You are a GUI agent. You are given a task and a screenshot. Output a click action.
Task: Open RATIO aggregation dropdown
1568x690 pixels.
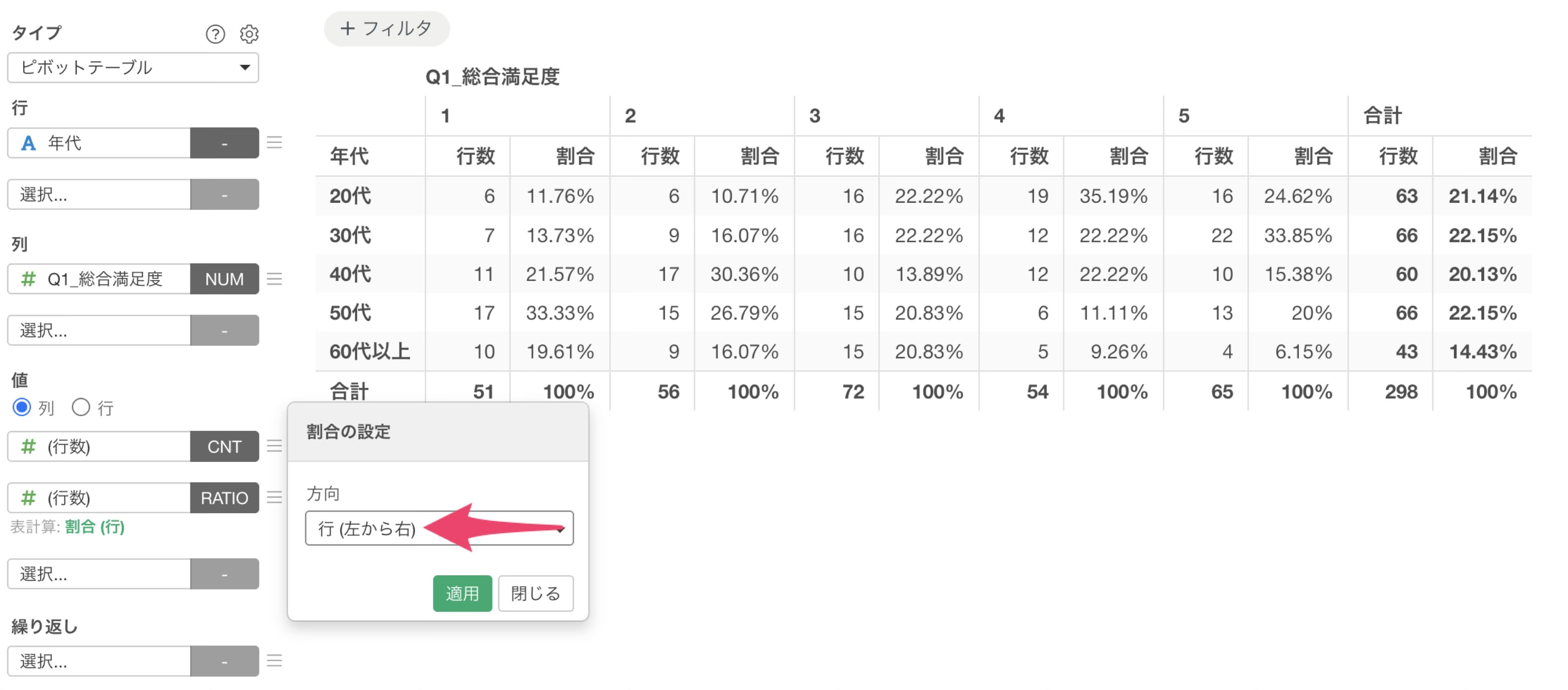(x=224, y=497)
